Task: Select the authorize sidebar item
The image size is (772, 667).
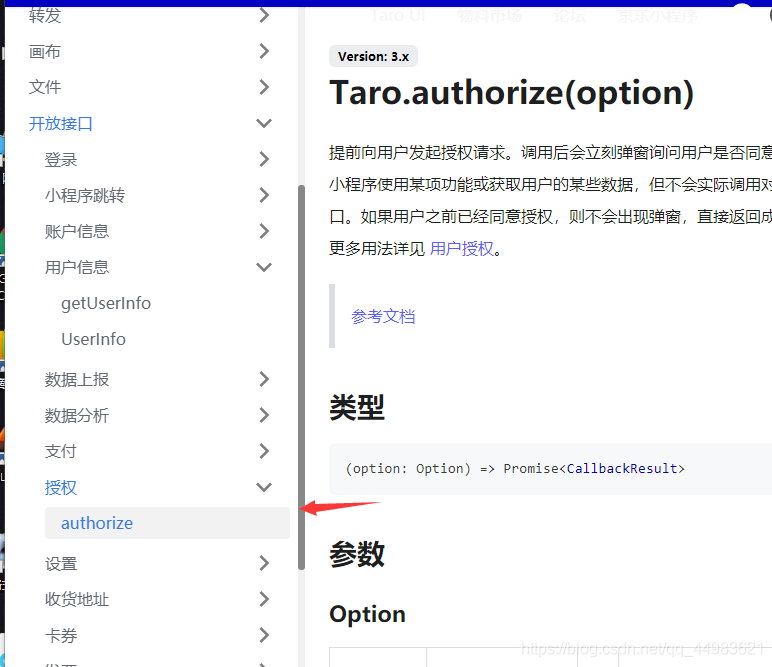Action: point(167,523)
